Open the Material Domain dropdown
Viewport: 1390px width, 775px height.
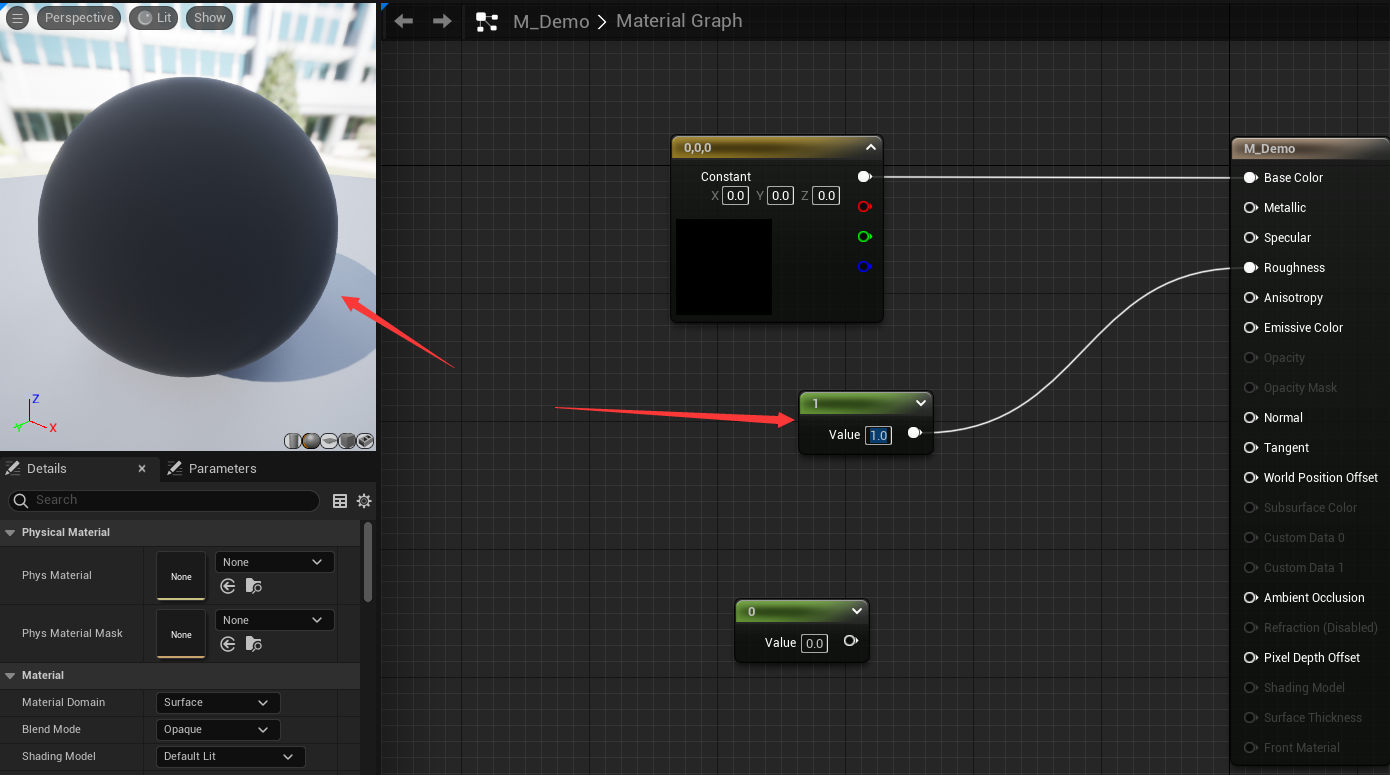pos(218,703)
